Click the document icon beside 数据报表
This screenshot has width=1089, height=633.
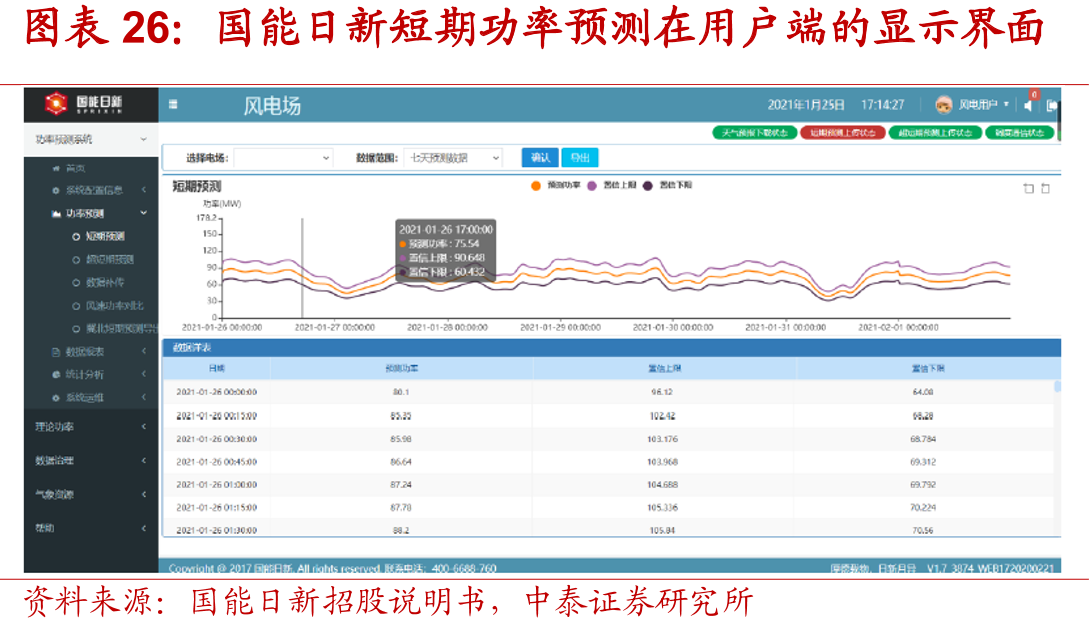(x=56, y=352)
